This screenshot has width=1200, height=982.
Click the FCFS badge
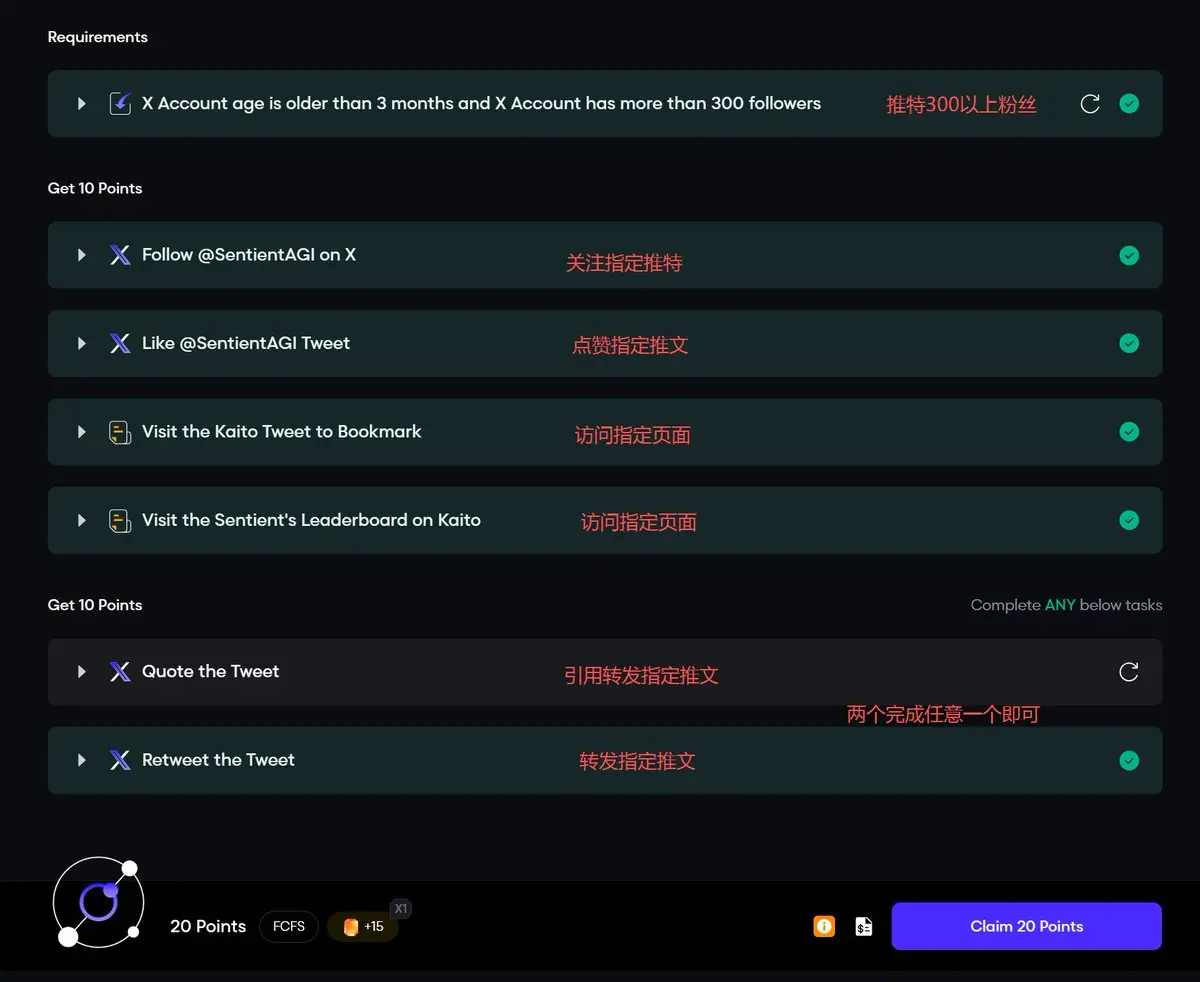tap(289, 926)
